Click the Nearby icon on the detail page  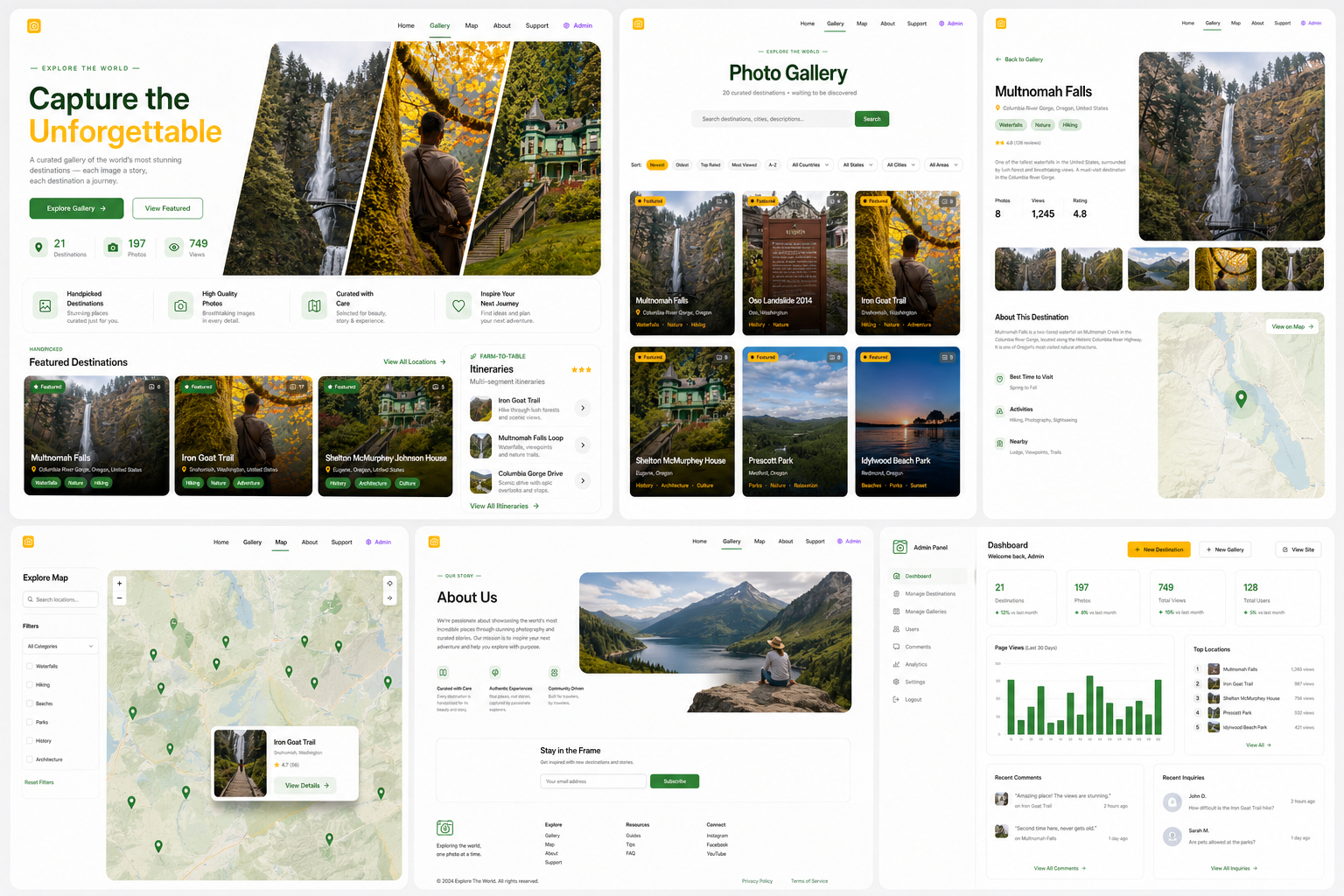[x=999, y=444]
